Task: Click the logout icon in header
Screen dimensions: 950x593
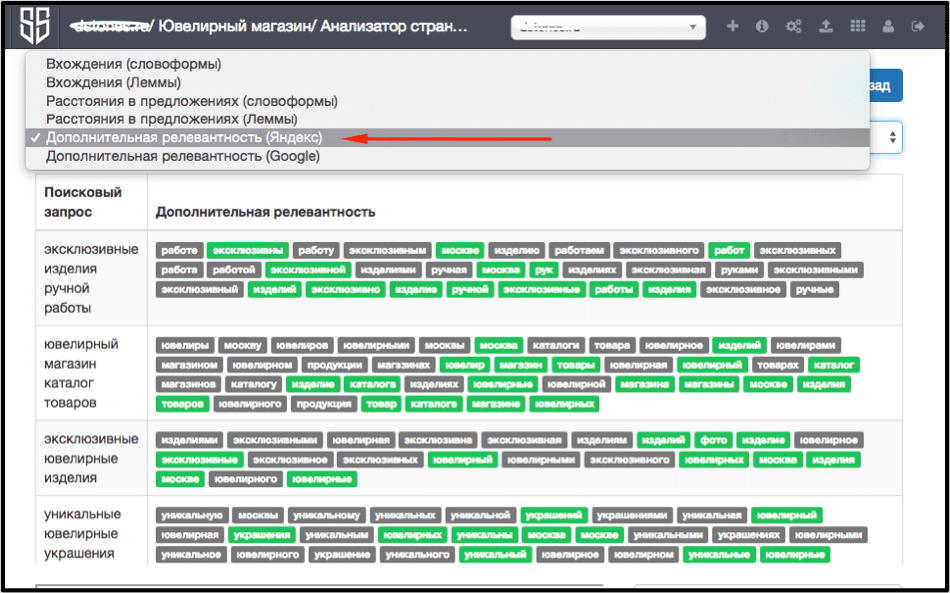Action: [918, 27]
